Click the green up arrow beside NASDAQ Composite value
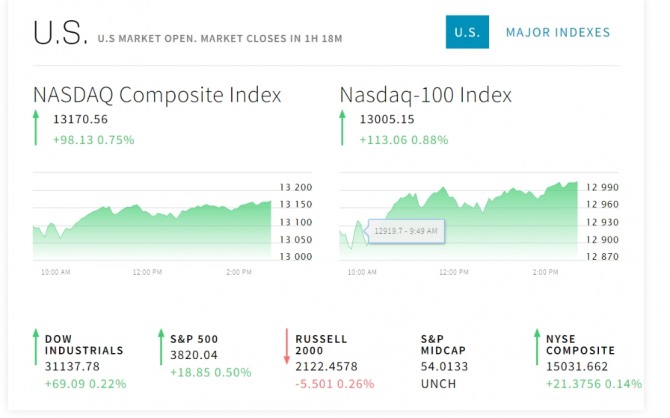 point(36,129)
